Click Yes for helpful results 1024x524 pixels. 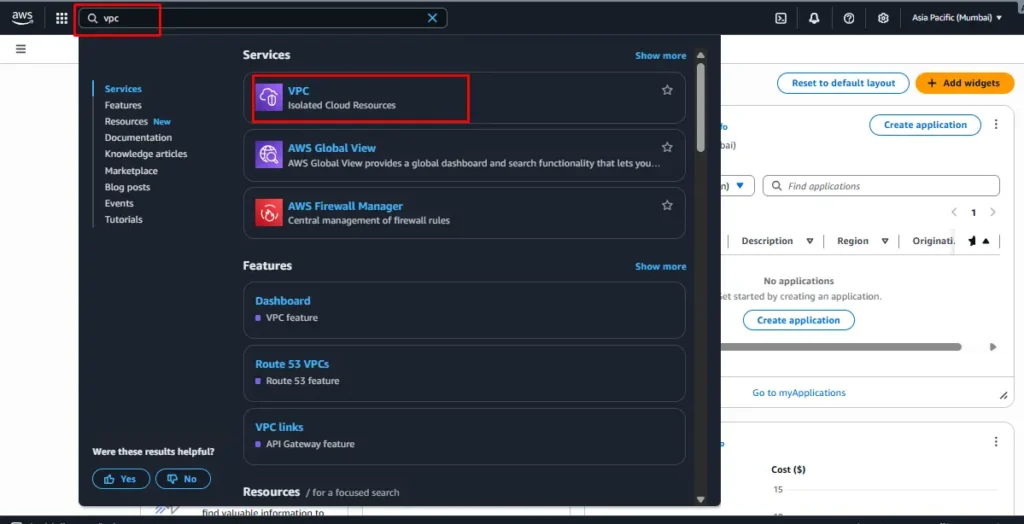pyautogui.click(x=121, y=479)
